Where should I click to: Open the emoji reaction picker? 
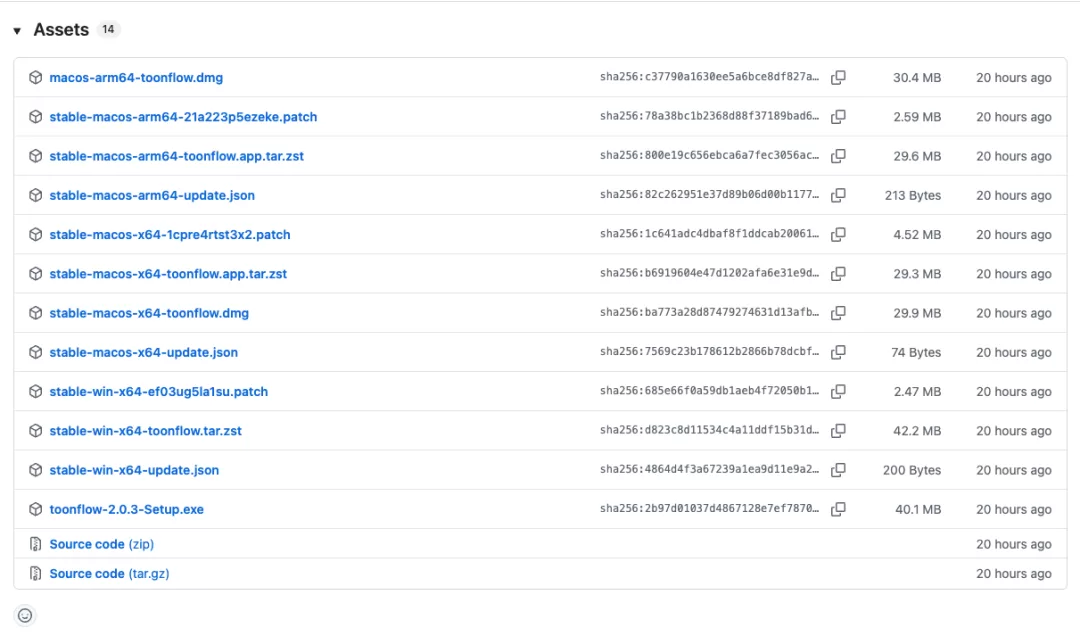(x=25, y=615)
